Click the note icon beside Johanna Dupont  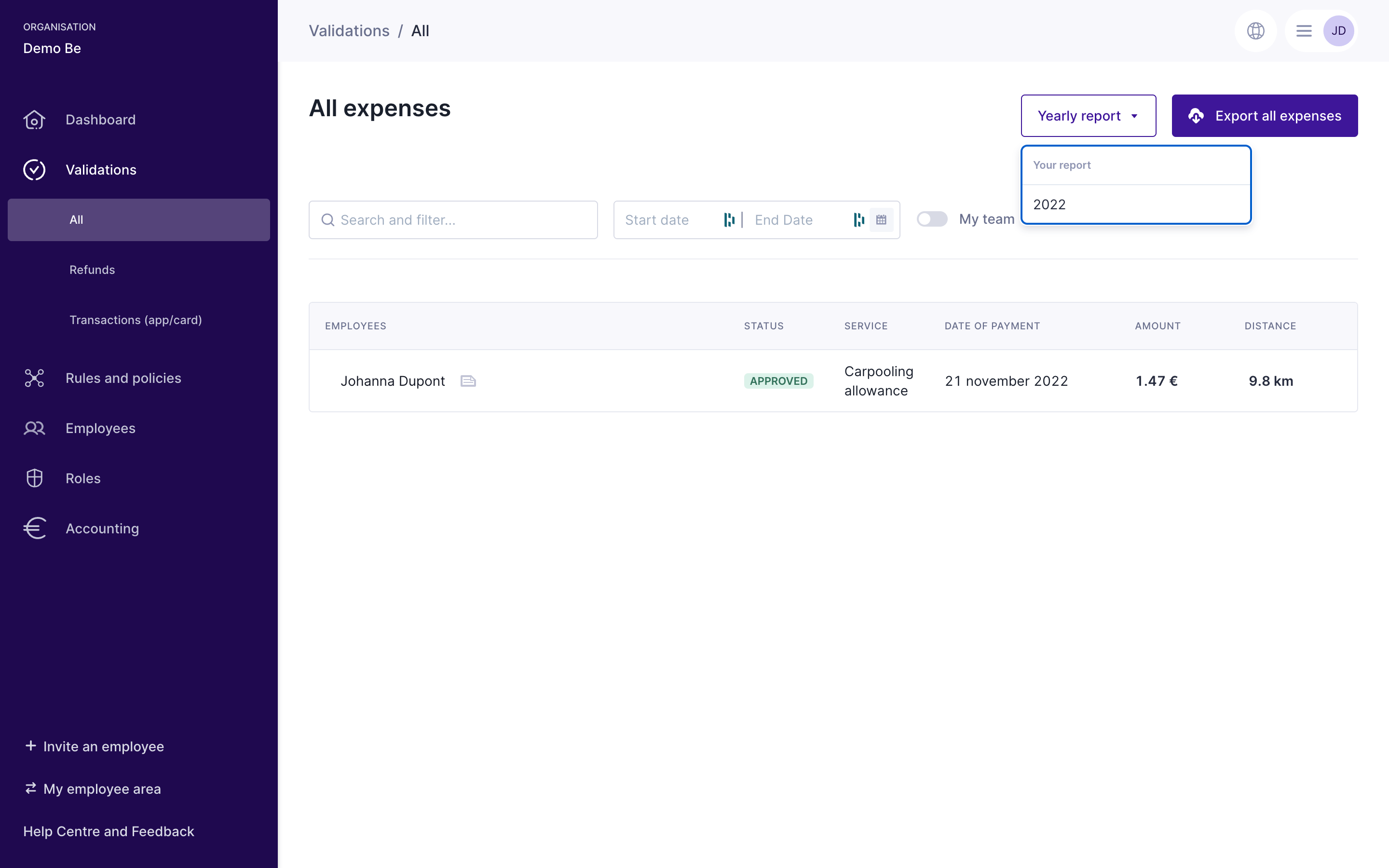468,381
